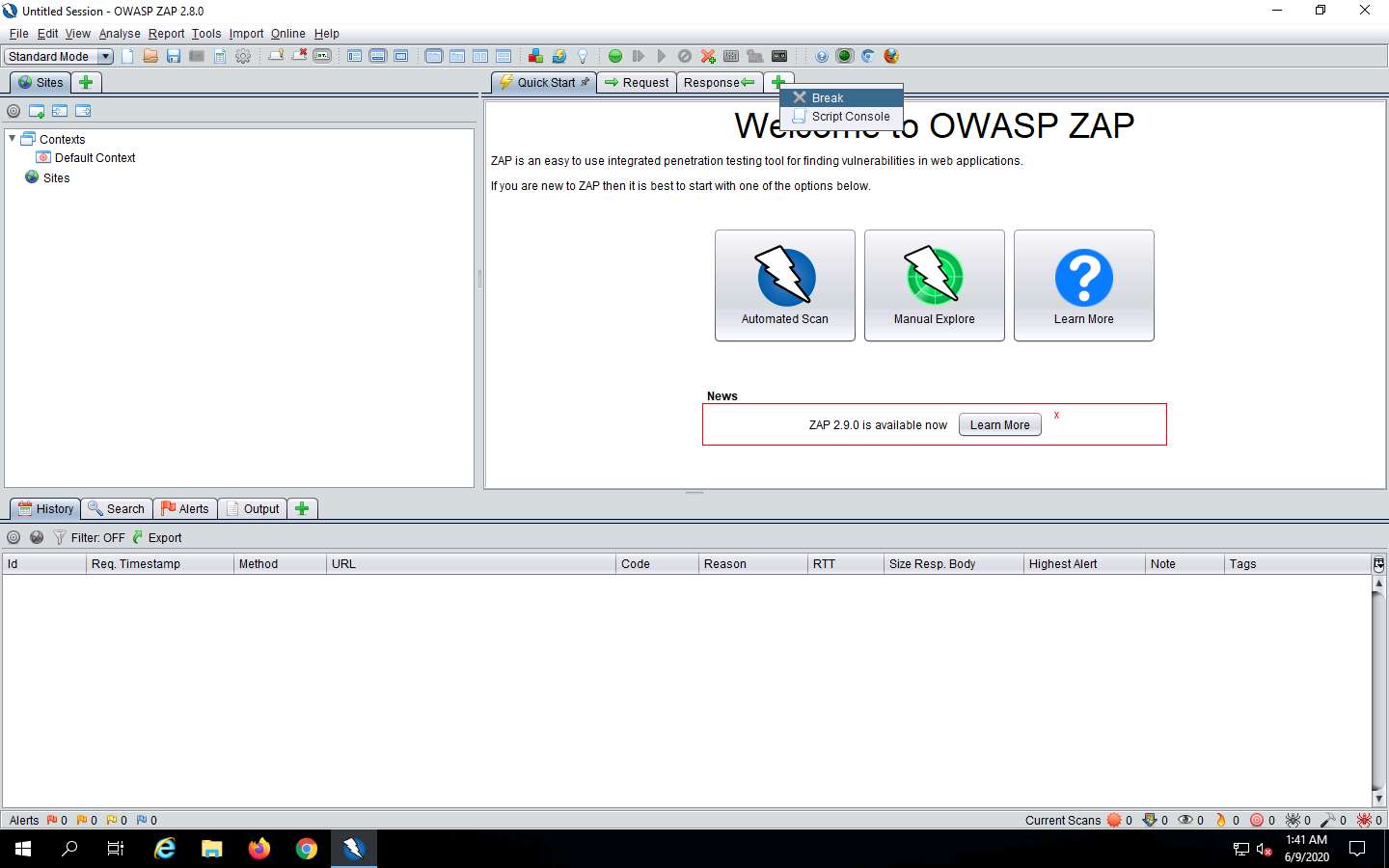Open Options gear icon in toolbar
This screenshot has width=1389, height=868.
tap(243, 56)
